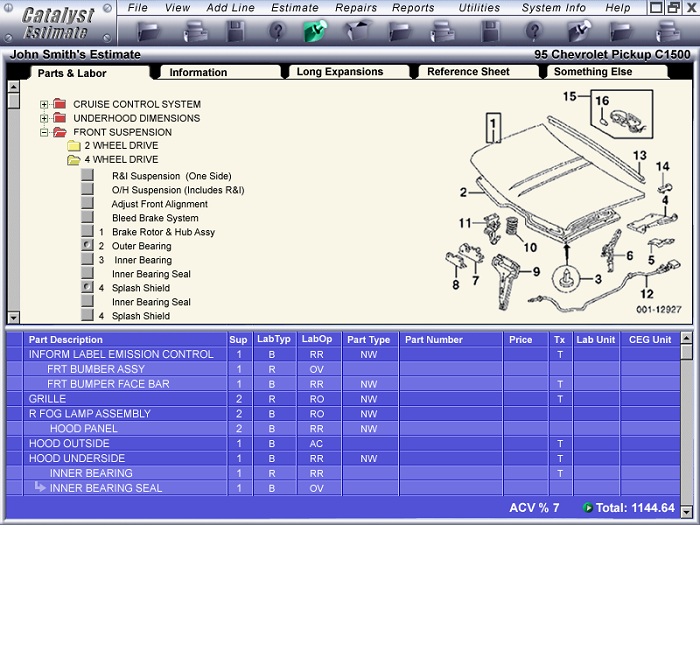The height and width of the screenshot is (670, 700).
Task: Switch to the Long Expansions tab
Action: click(x=349, y=72)
